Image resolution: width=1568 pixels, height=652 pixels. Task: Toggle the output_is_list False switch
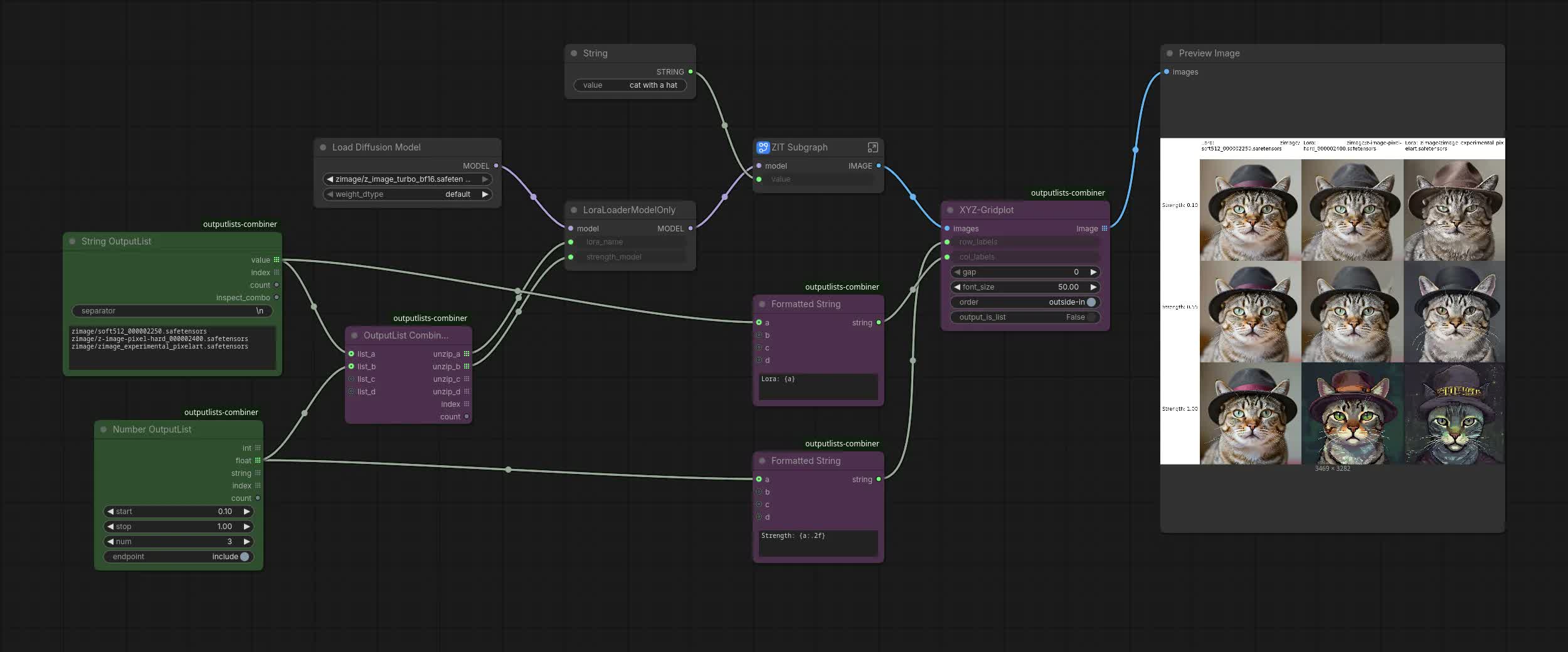click(x=1091, y=317)
